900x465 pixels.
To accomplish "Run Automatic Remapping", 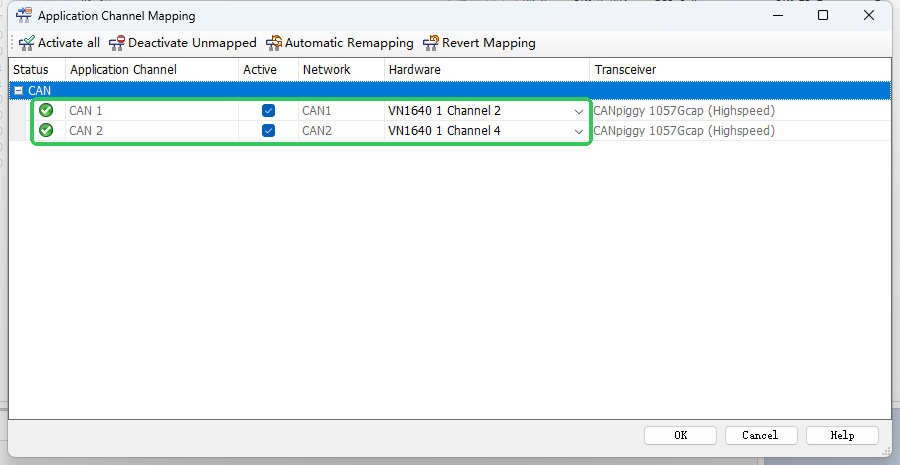I will pos(340,43).
